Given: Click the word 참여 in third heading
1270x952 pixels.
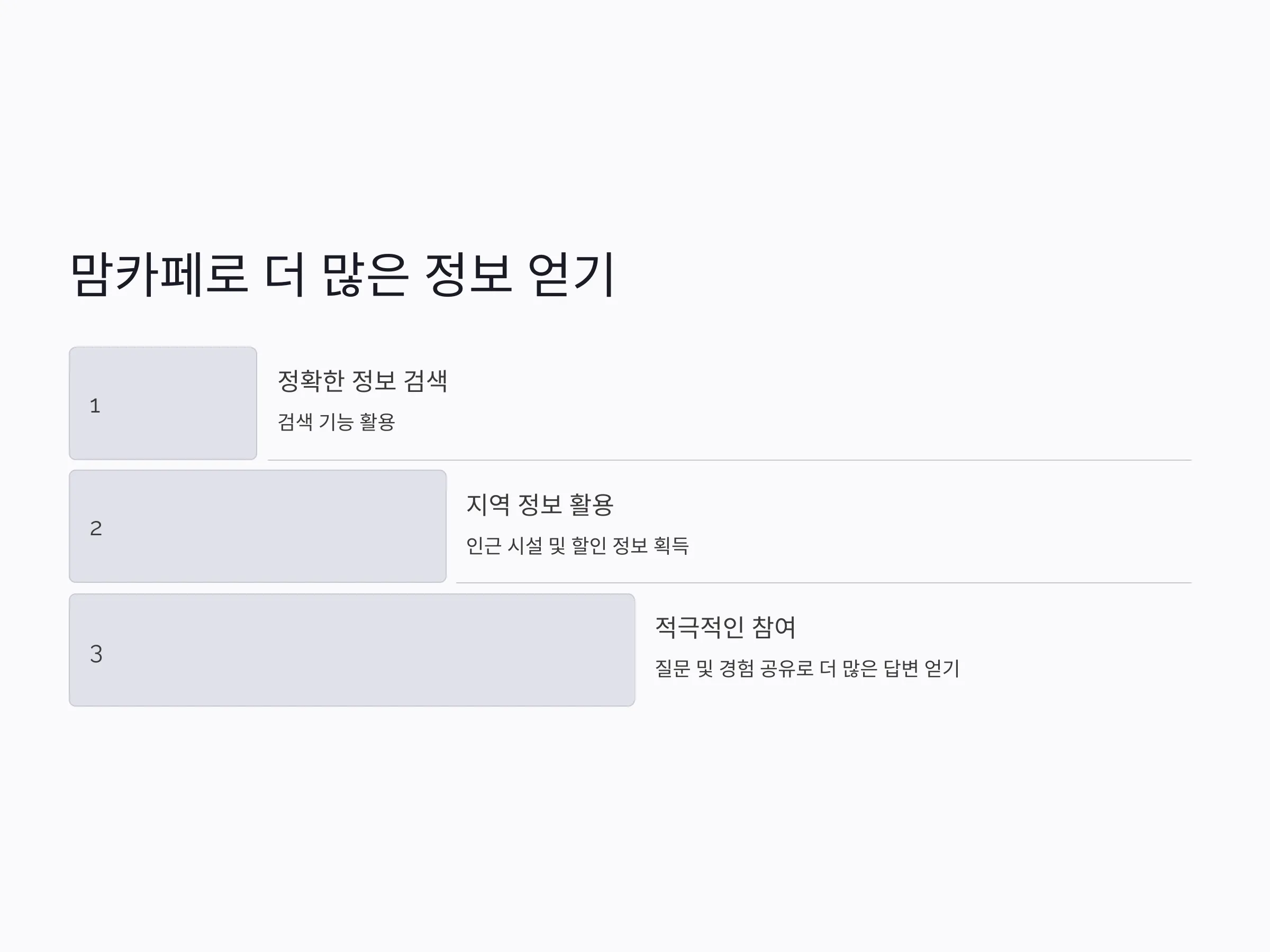Looking at the screenshot, I should [x=773, y=627].
